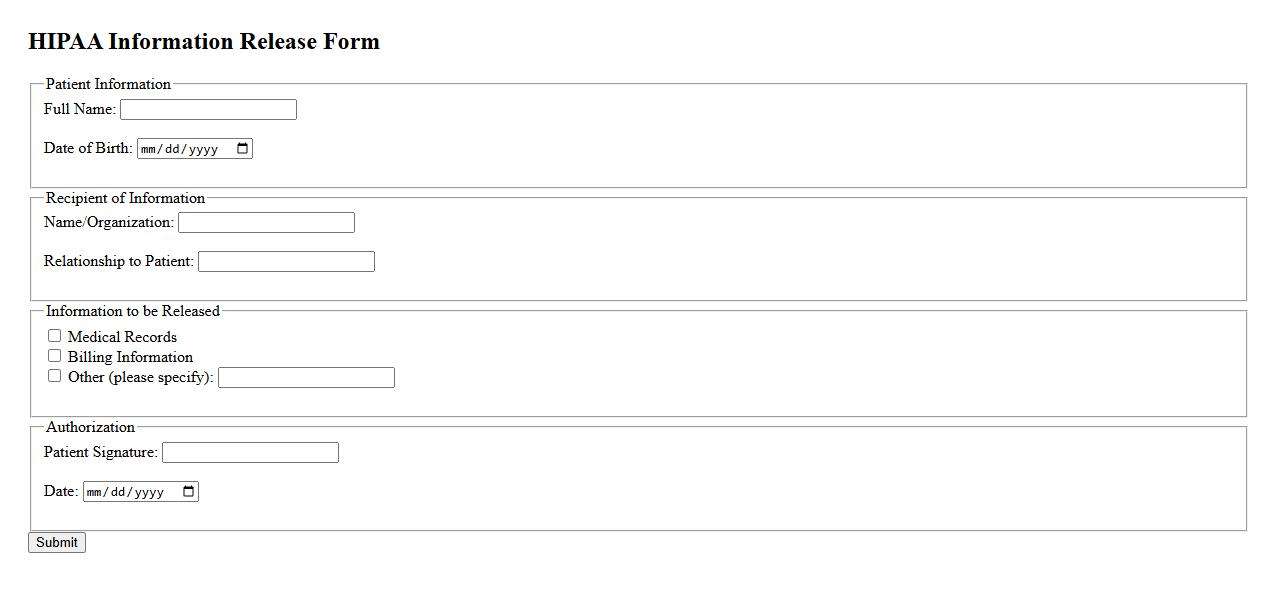Image resolution: width=1278 pixels, height=601 pixels.
Task: Select year segment of Date of Birth
Action: pyautogui.click(x=203, y=149)
